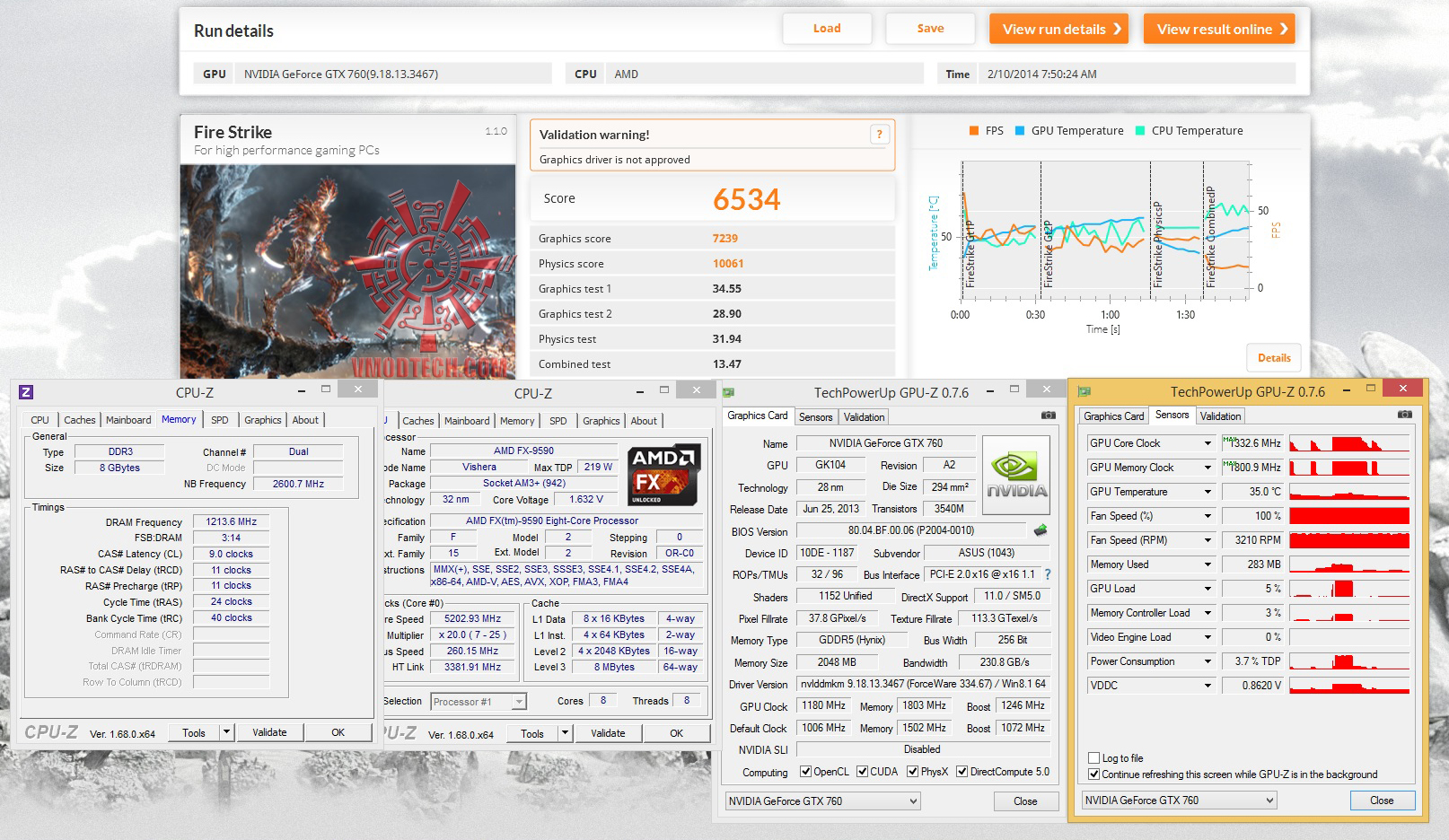Screen dimensions: 1449x840
Task: Open the Fan Speed (RPM) sensor dropdown
Action: coord(1208,540)
